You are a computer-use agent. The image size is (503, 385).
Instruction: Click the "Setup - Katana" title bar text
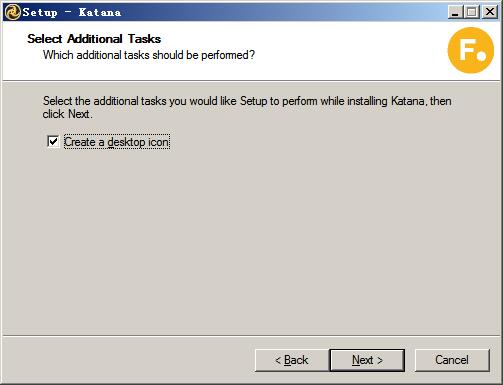click(72, 13)
